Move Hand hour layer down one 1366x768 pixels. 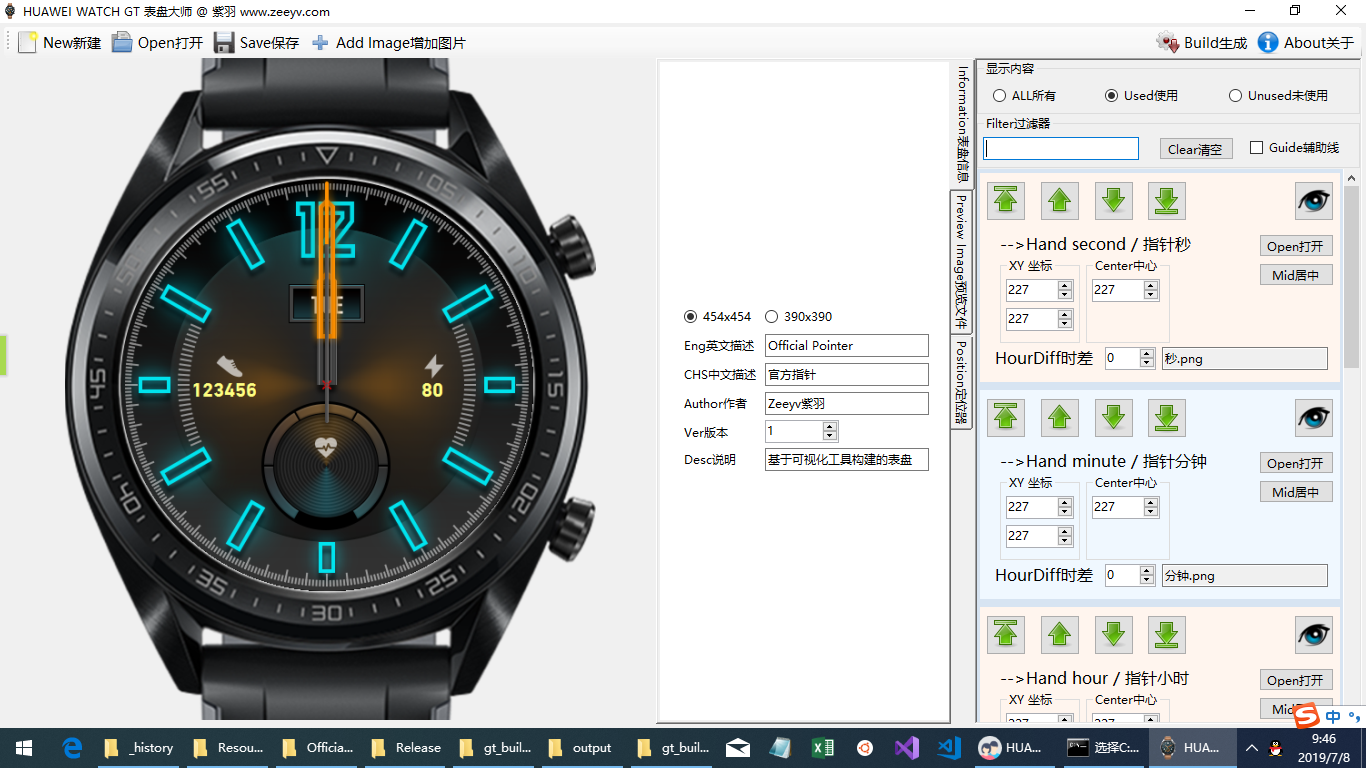pyautogui.click(x=1114, y=635)
